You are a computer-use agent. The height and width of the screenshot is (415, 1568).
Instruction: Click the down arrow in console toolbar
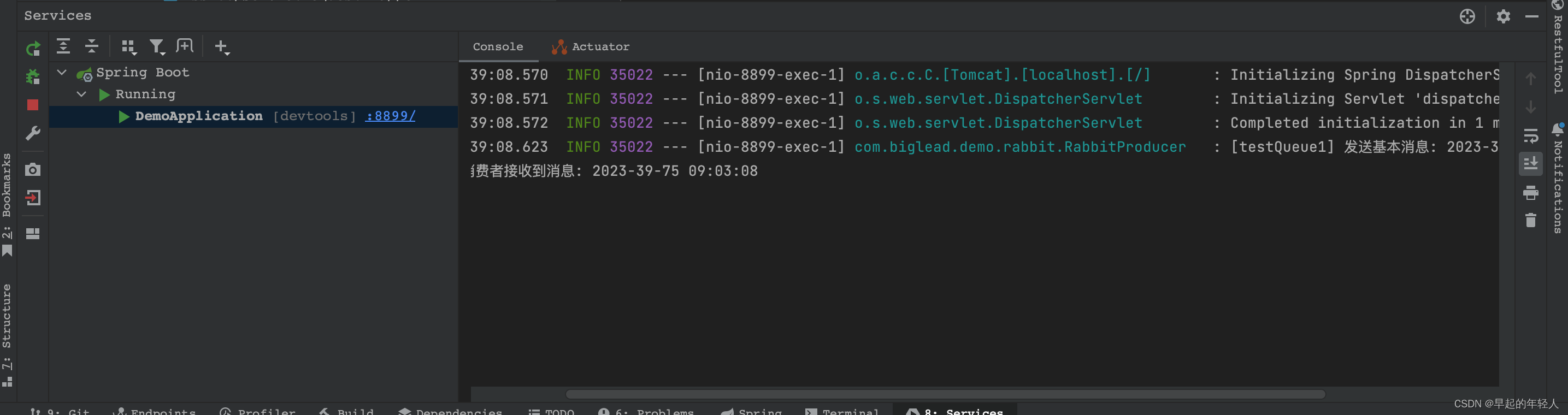point(1530,107)
